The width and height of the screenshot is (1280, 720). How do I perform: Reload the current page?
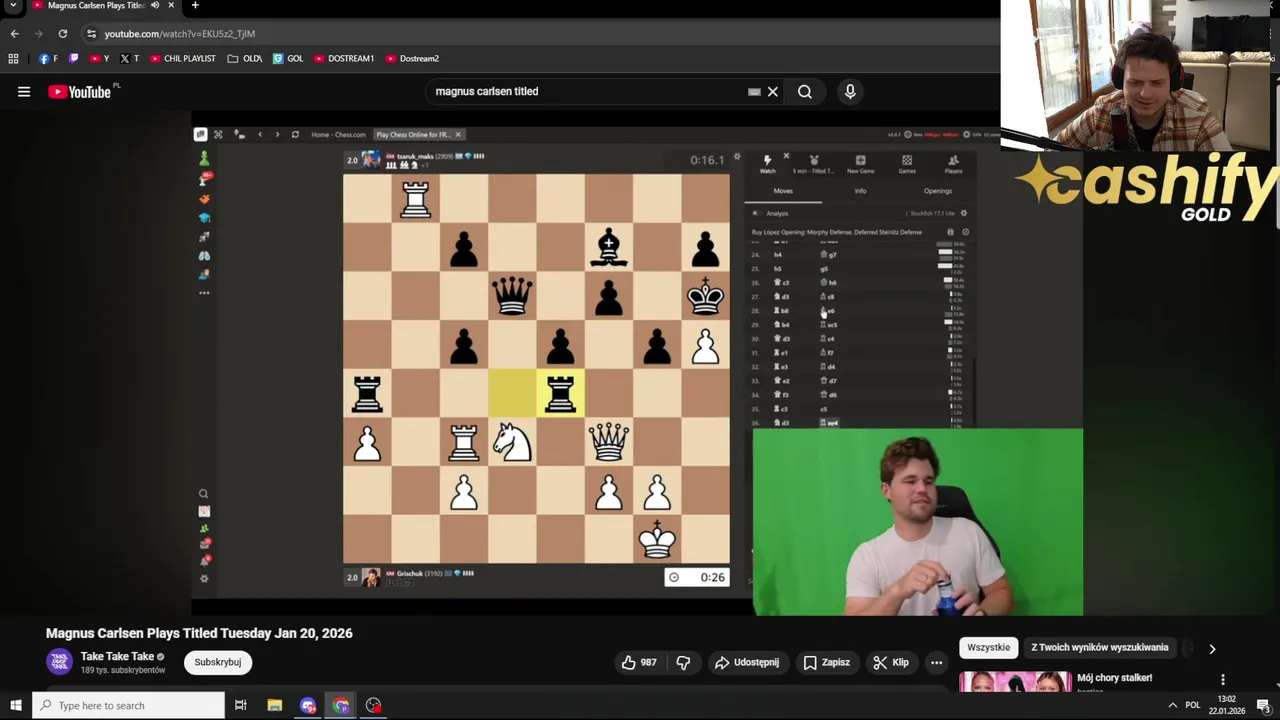click(62, 34)
